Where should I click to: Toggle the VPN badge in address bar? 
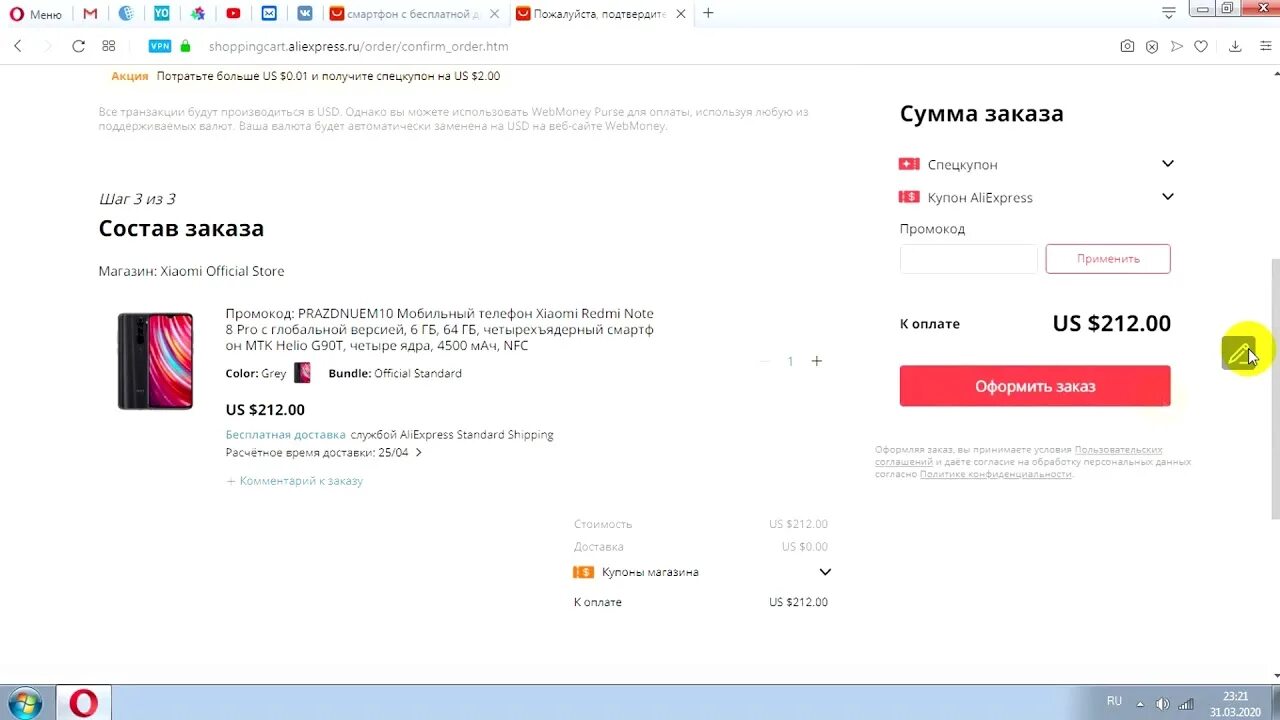160,46
